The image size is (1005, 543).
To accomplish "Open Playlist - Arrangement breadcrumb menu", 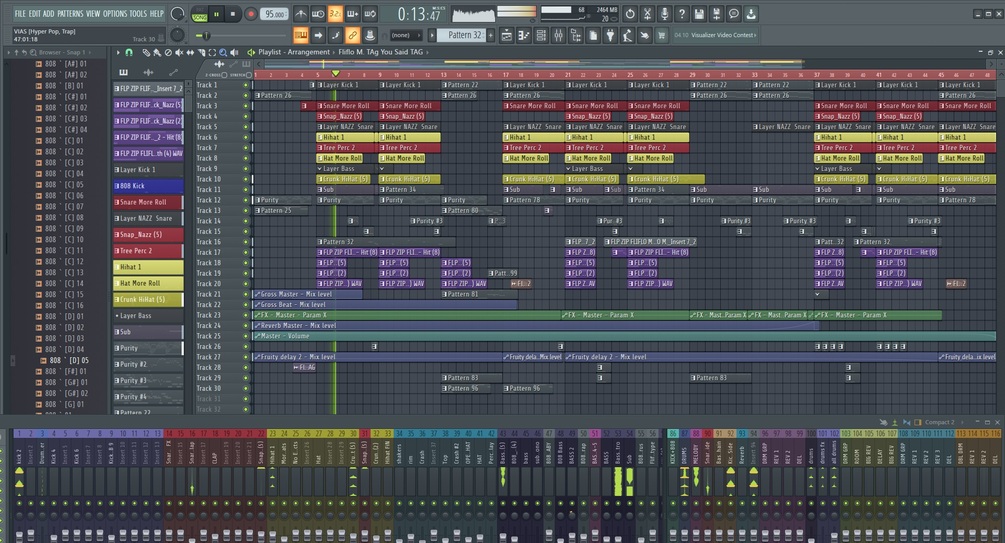I will pyautogui.click(x=294, y=52).
